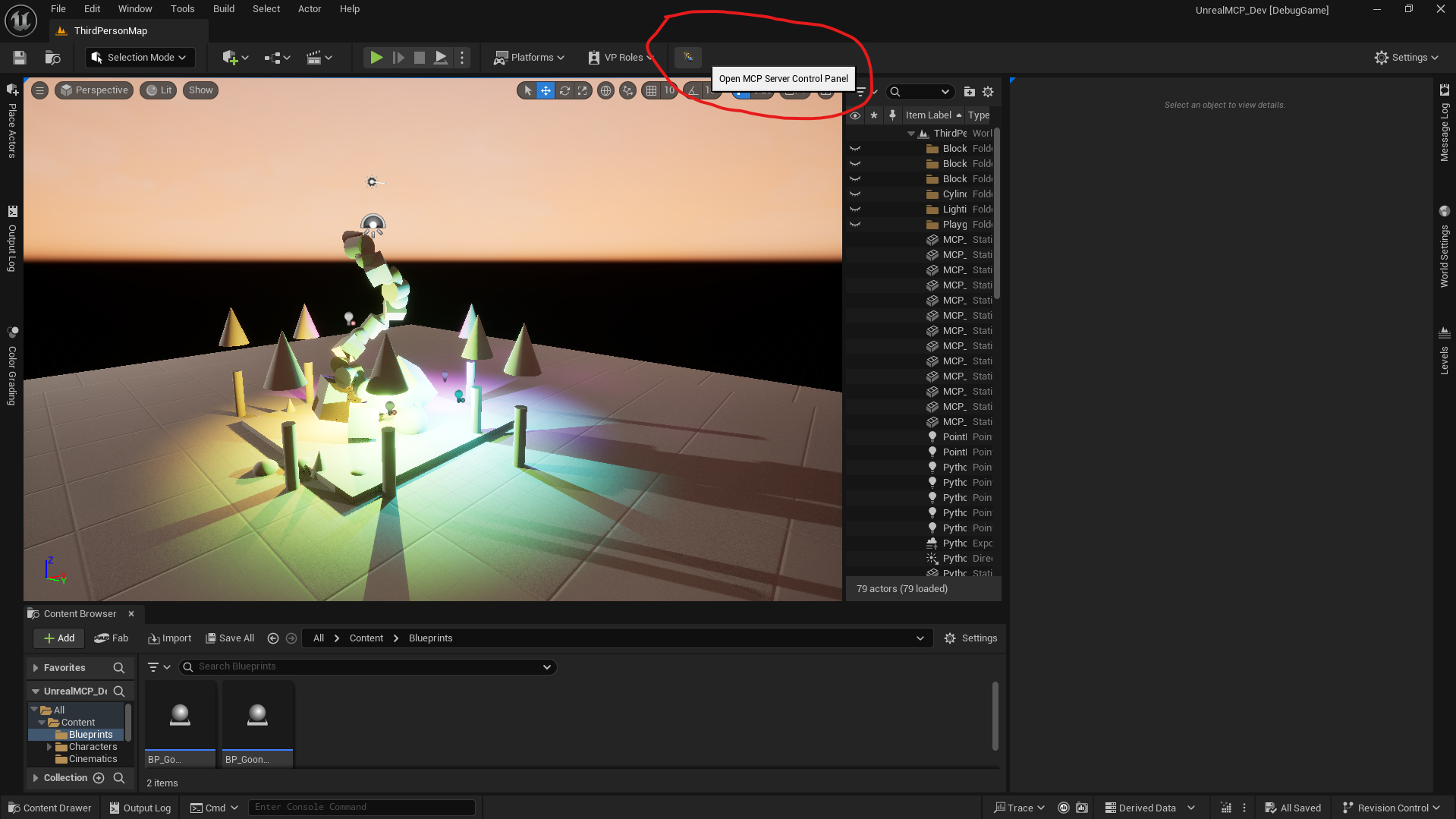Open the MCP Server Control Panel icon

(x=688, y=57)
